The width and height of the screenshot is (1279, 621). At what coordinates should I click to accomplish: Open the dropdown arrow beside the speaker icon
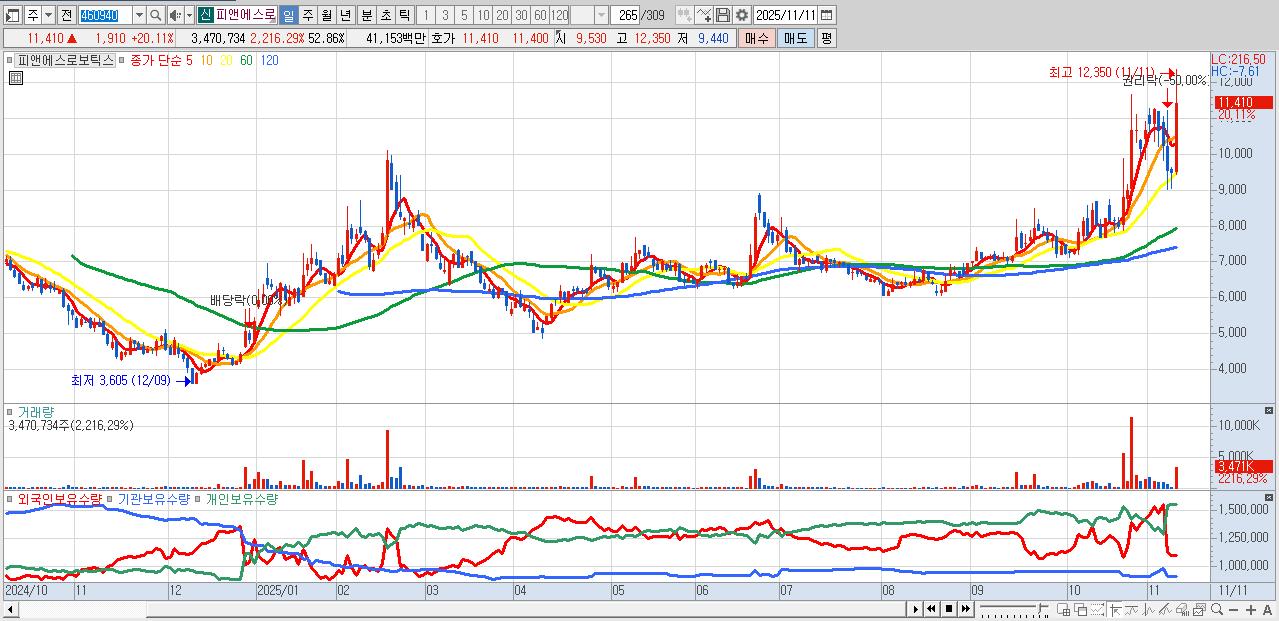tap(189, 15)
